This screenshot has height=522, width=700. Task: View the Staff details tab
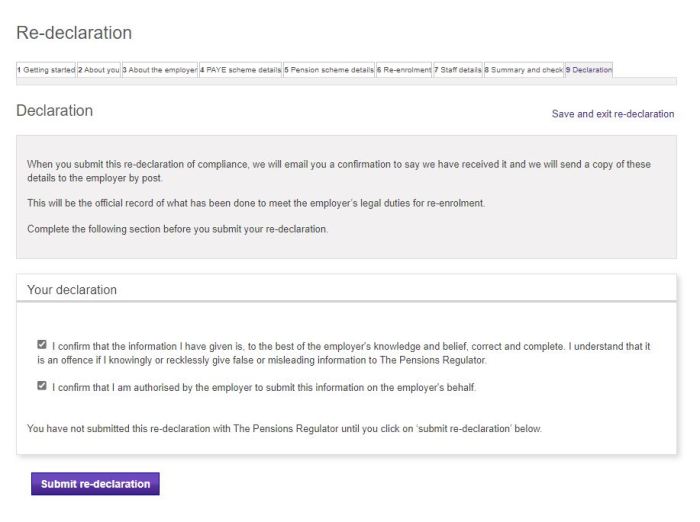pyautogui.click(x=458, y=70)
